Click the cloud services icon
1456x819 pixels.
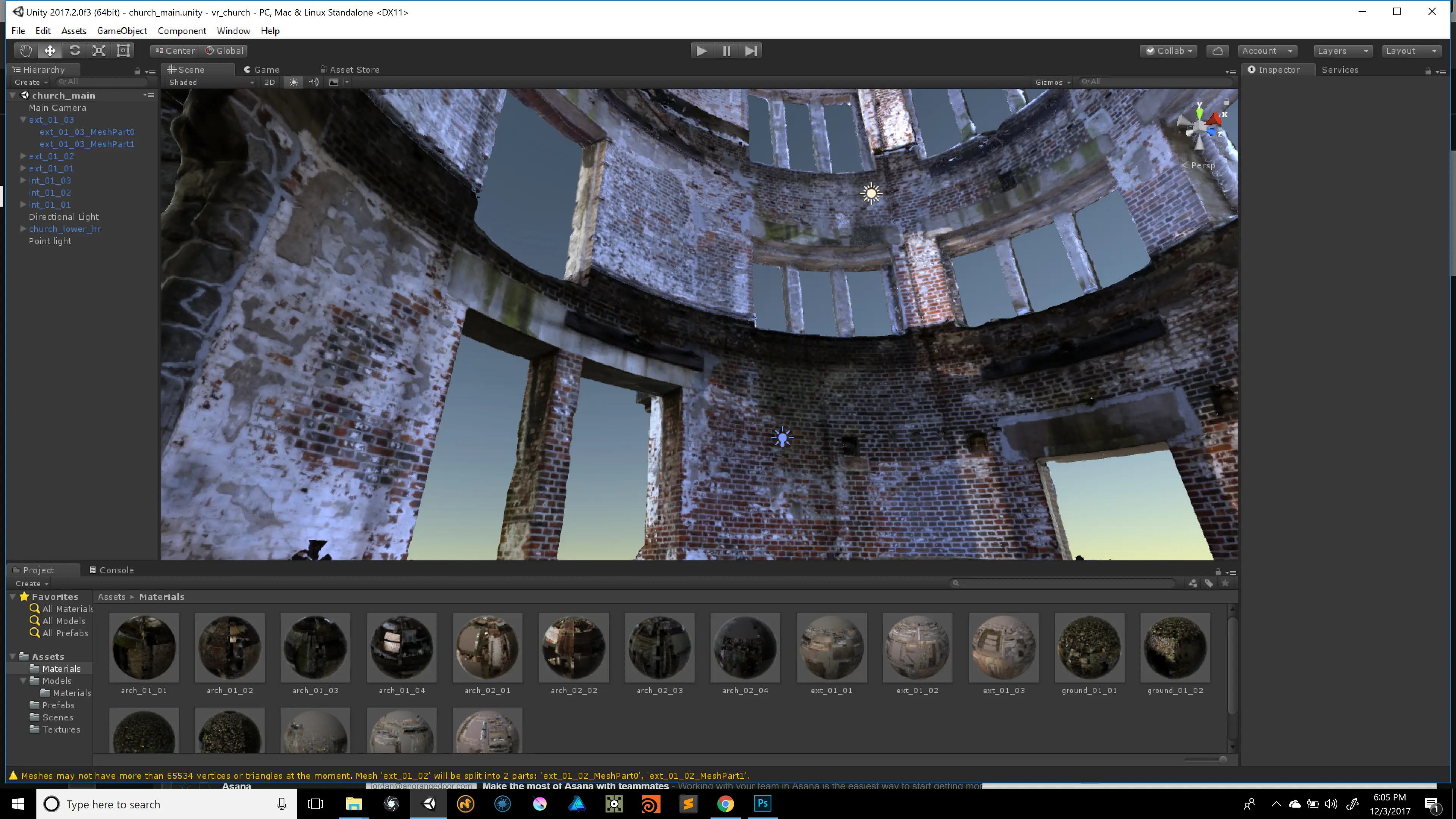pos(1218,51)
